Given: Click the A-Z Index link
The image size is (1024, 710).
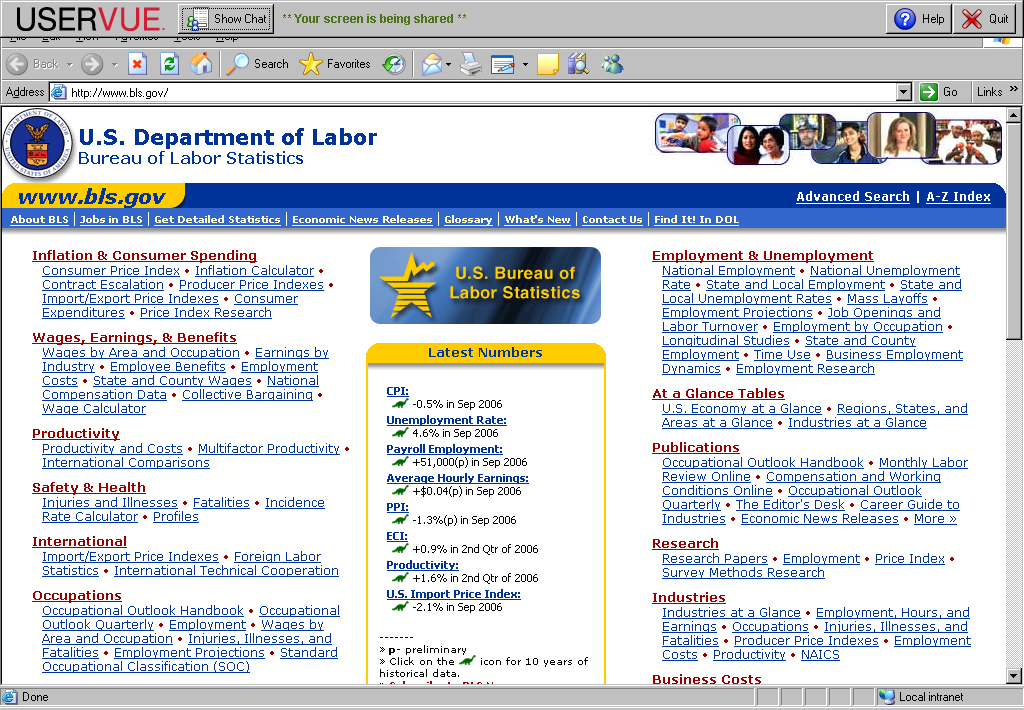Looking at the screenshot, I should (x=958, y=197).
